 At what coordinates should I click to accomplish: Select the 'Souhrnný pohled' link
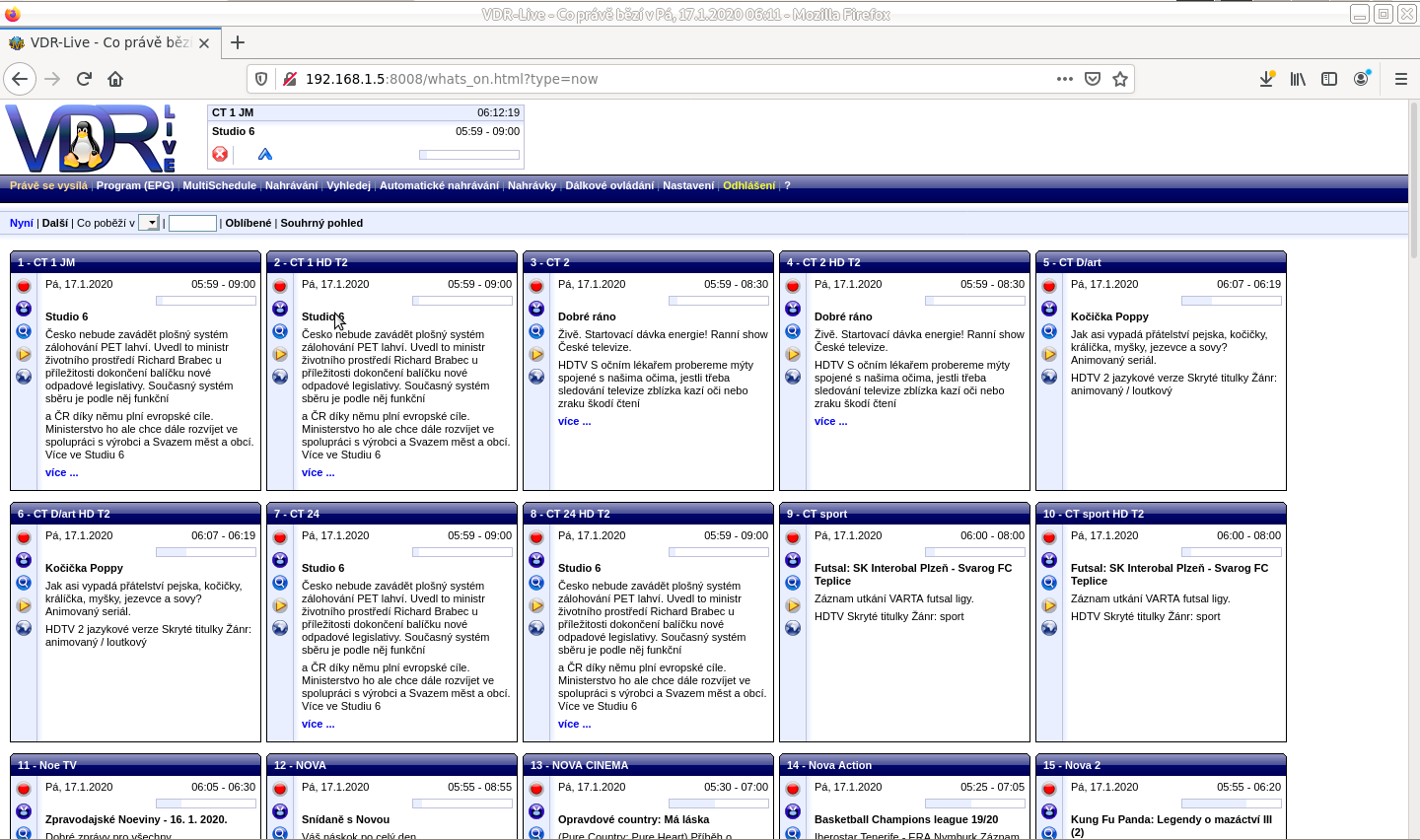(x=321, y=223)
